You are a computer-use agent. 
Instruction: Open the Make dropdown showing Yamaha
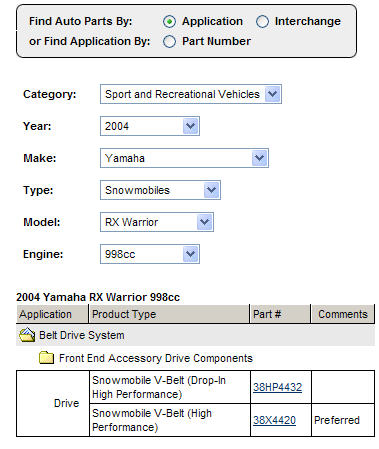184,158
